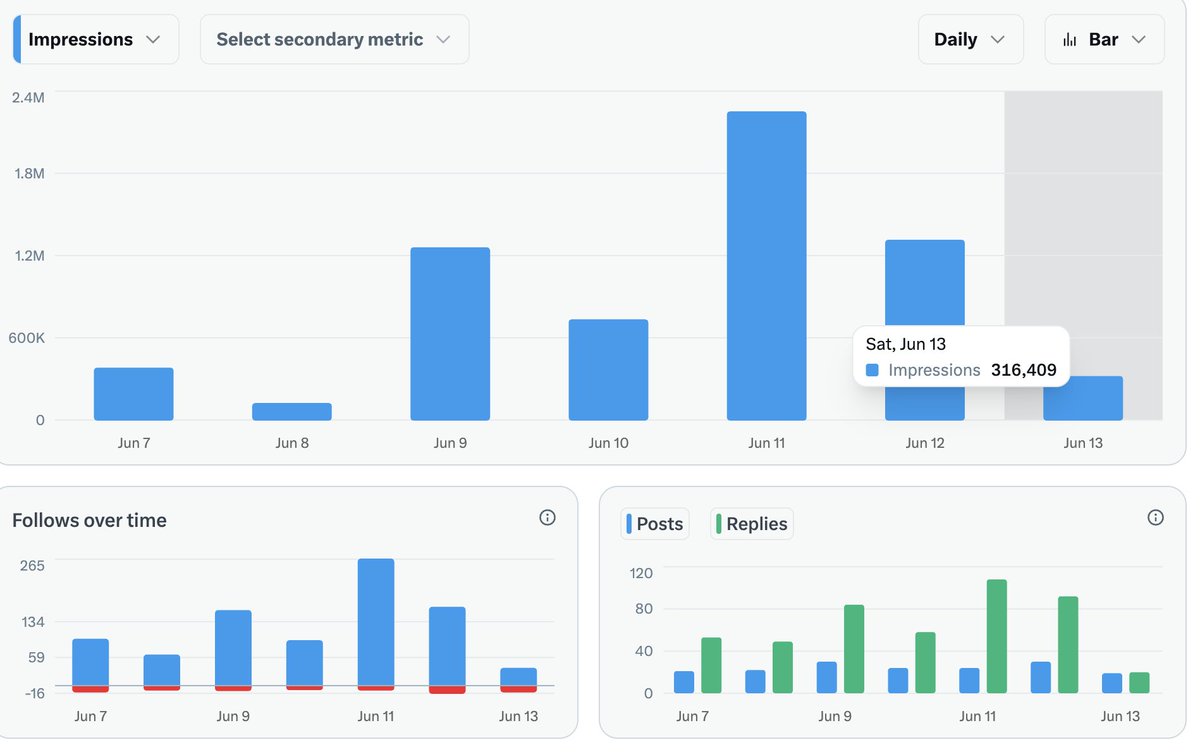Click the Jun 10 x-axis label in impressions chart

[608, 443]
